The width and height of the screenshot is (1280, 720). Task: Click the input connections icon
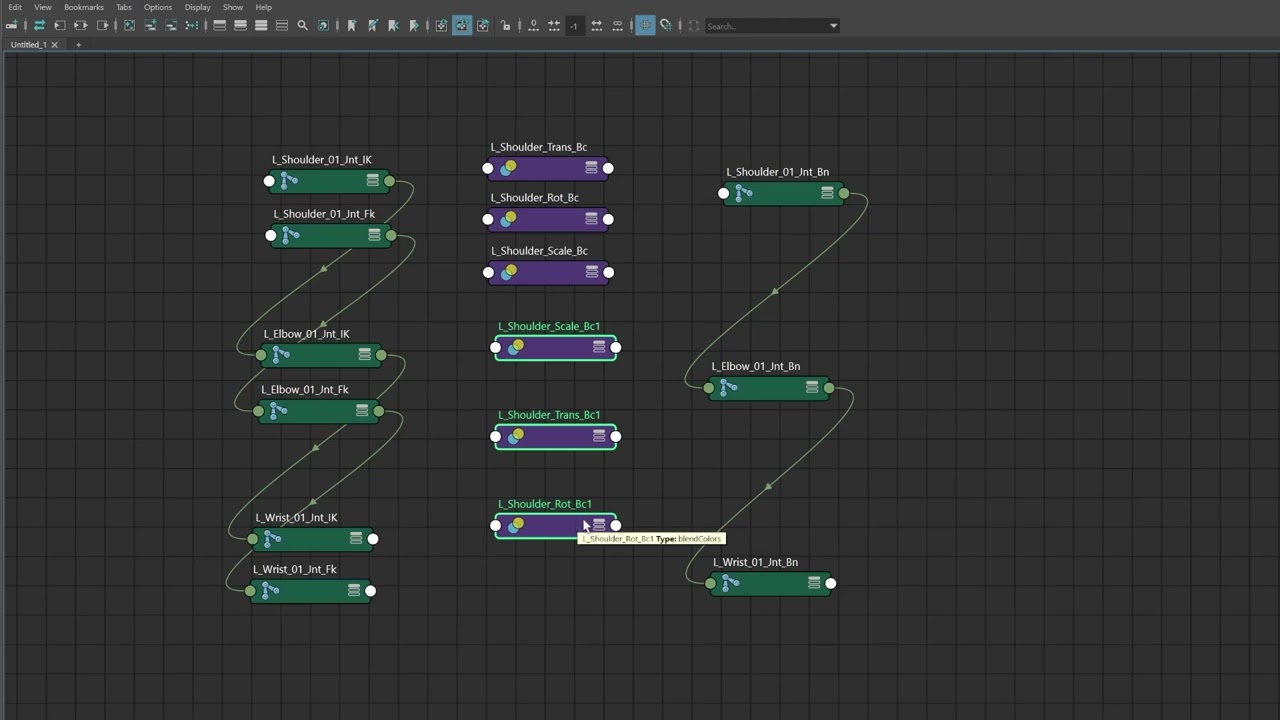coord(60,25)
